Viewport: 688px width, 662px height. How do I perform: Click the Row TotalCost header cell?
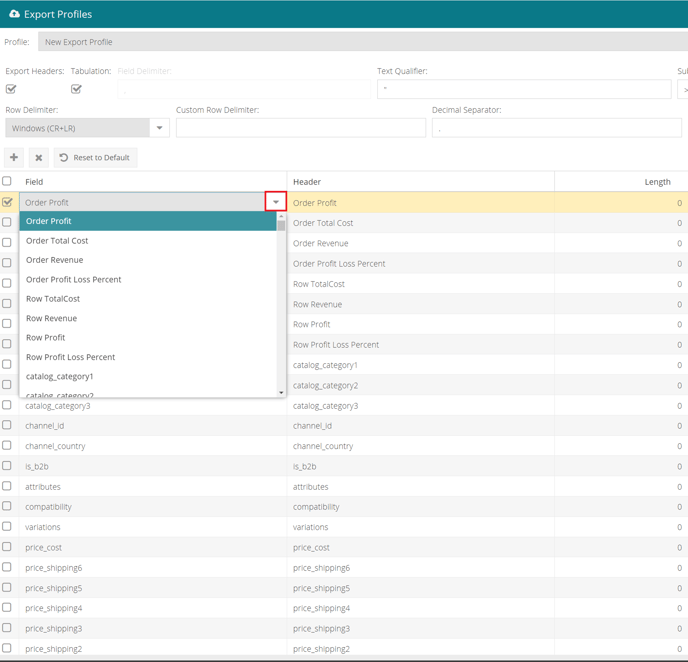pyautogui.click(x=420, y=284)
